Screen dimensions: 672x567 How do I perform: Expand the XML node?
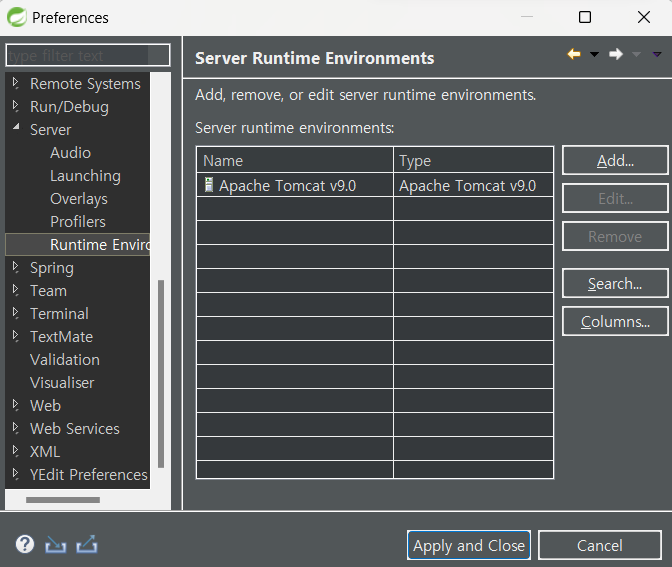pyautogui.click(x=15, y=451)
